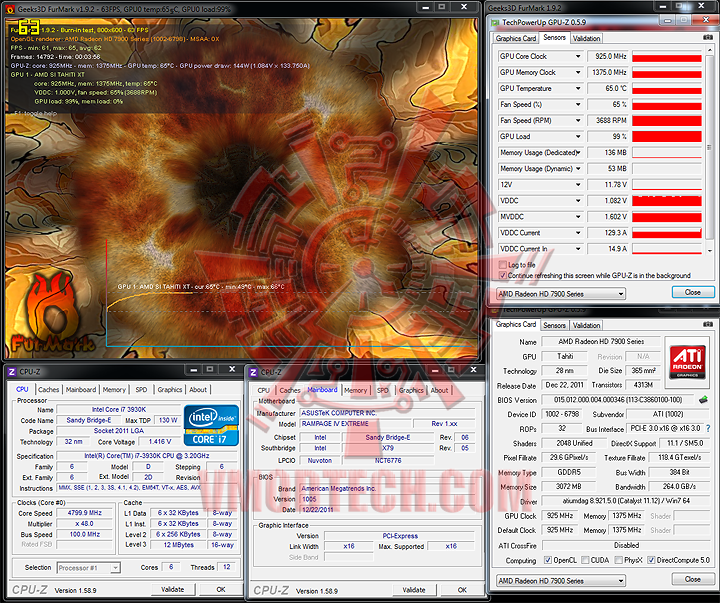The height and width of the screenshot is (603, 720).
Task: Click OK button in Mainboard CPU-Z window
Action: pyautogui.click(x=462, y=590)
